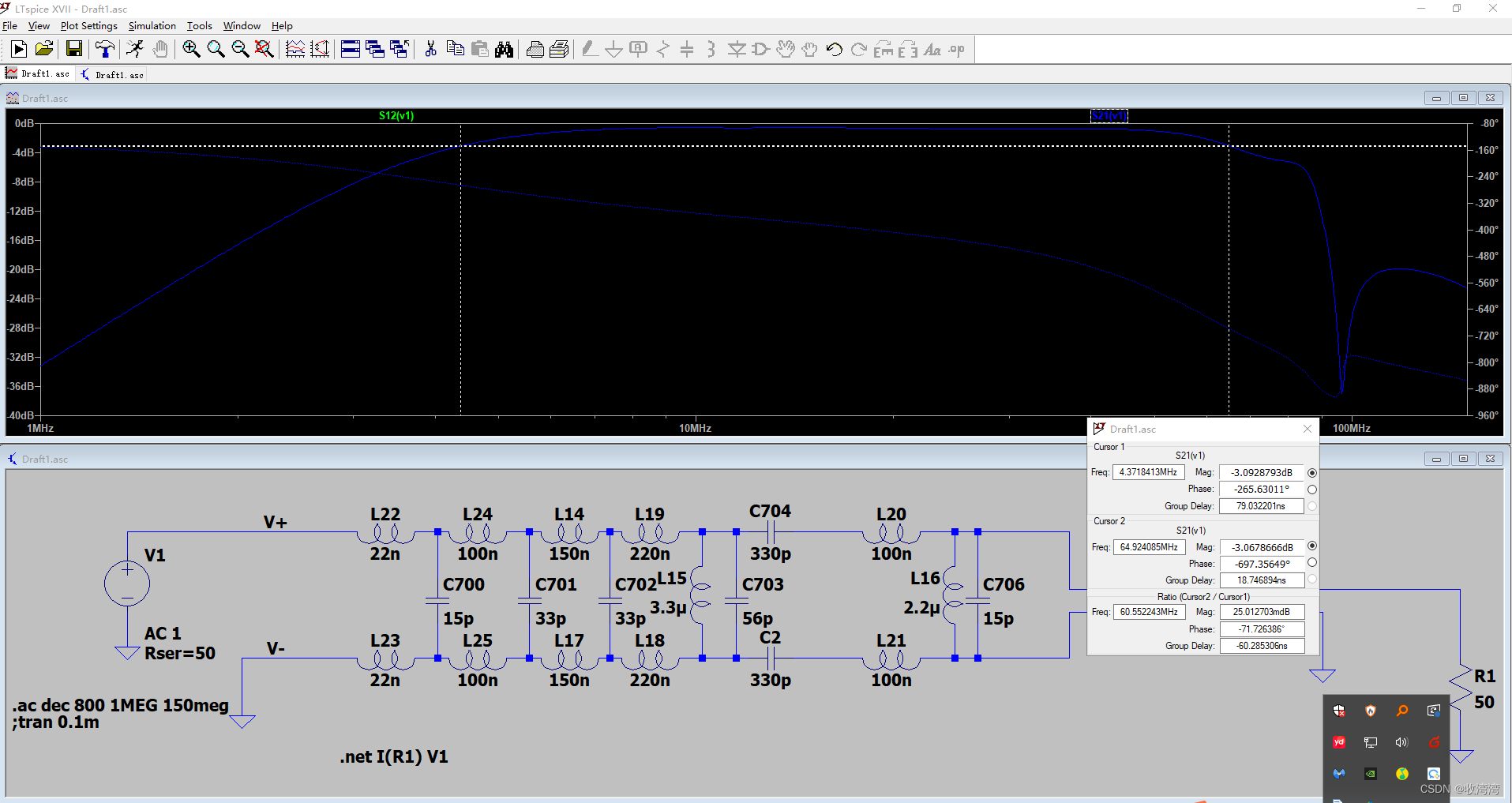Select the Pan magnifier tool
1512x803 pixels.
[216, 49]
